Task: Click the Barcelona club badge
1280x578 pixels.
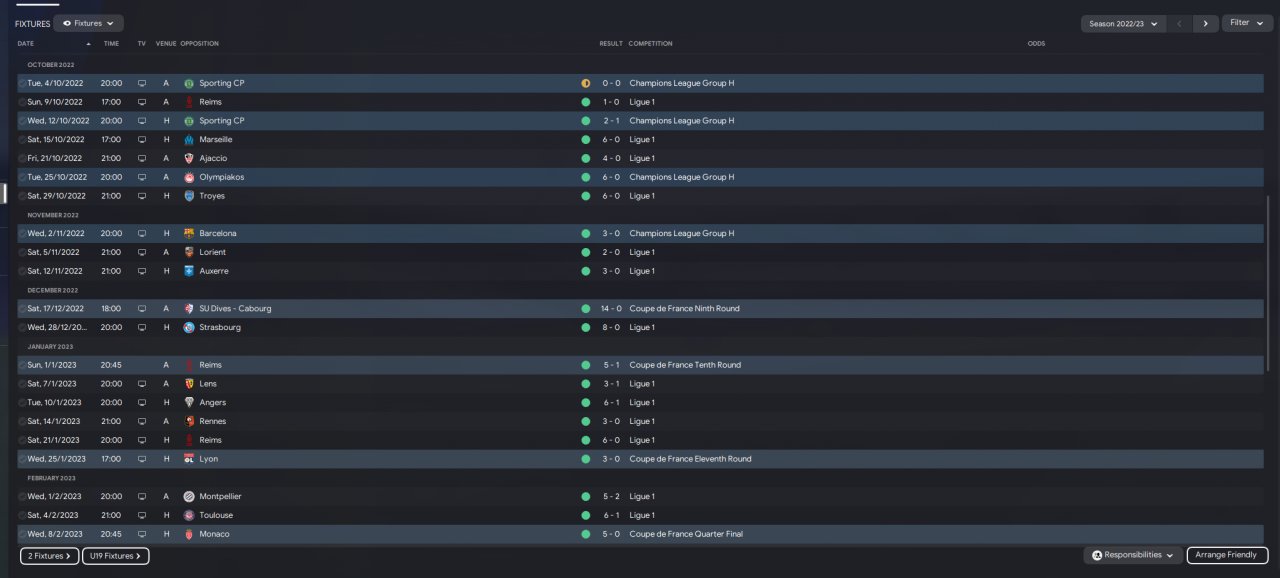Action: 189,233
